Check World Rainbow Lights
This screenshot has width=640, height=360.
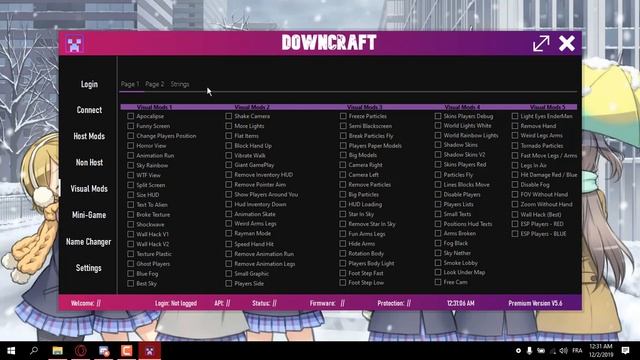(438, 135)
